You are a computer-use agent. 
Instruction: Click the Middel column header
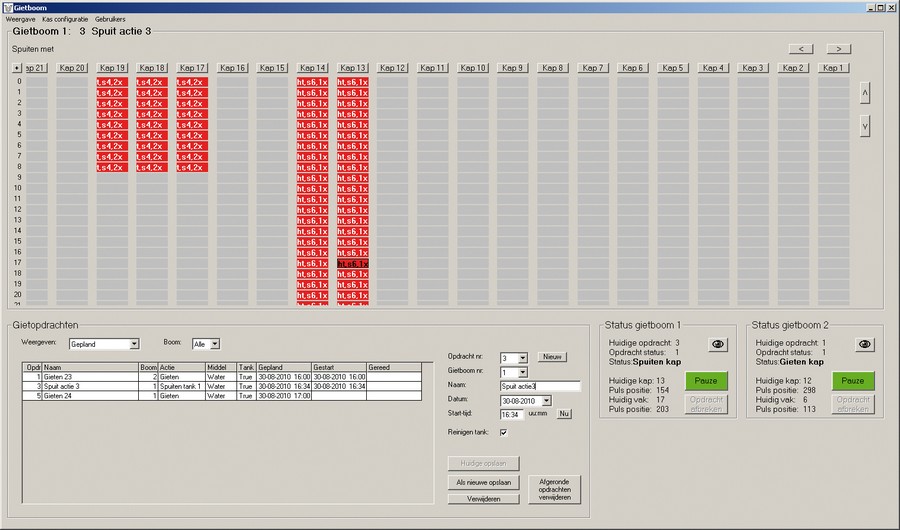221,367
